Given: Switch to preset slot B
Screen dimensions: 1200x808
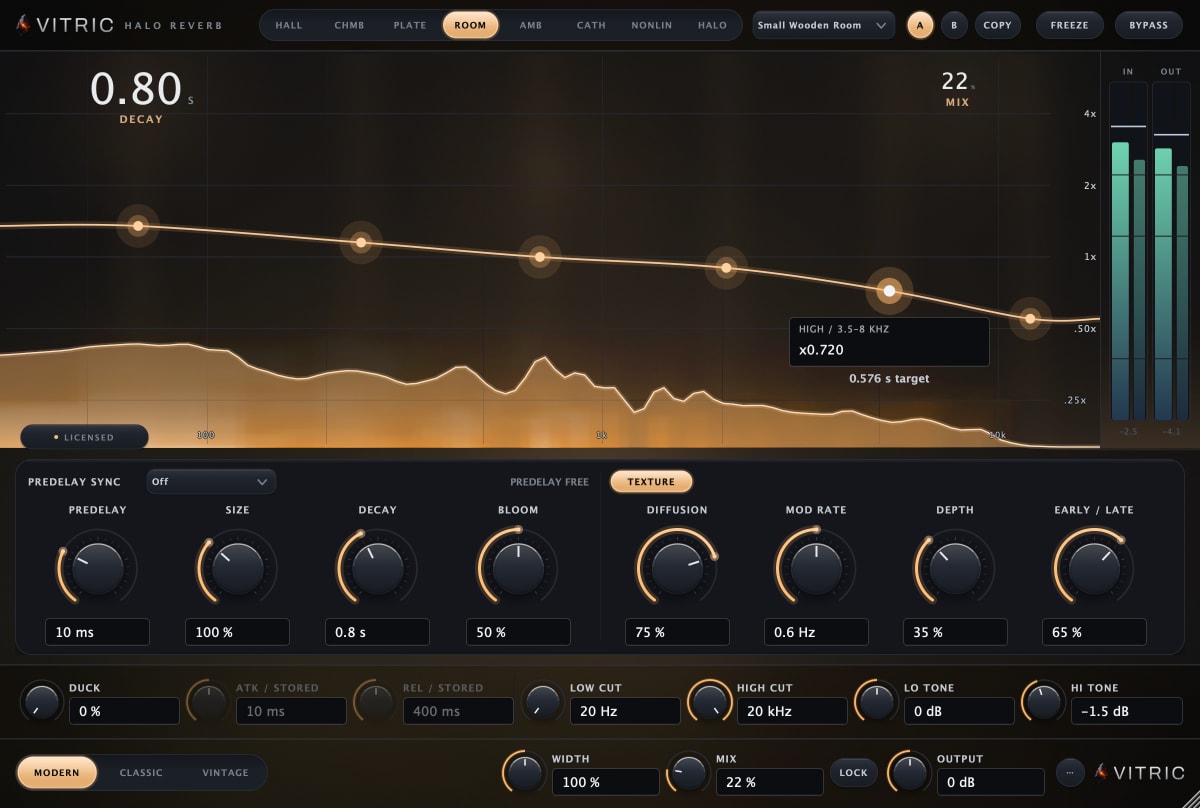Looking at the screenshot, I should point(954,25).
